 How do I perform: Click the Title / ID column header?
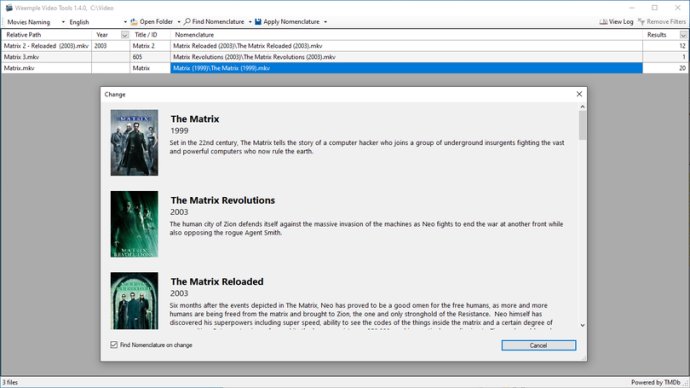click(x=150, y=35)
